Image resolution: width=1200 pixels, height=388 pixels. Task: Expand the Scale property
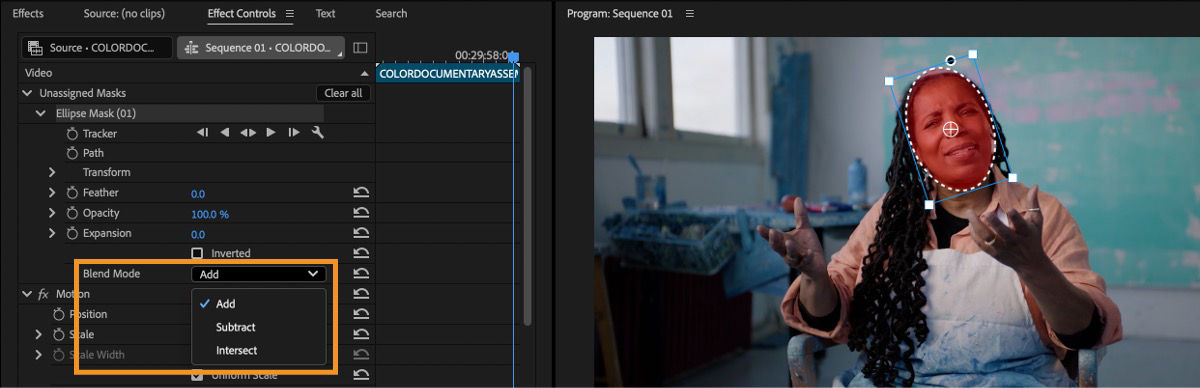(x=40, y=334)
